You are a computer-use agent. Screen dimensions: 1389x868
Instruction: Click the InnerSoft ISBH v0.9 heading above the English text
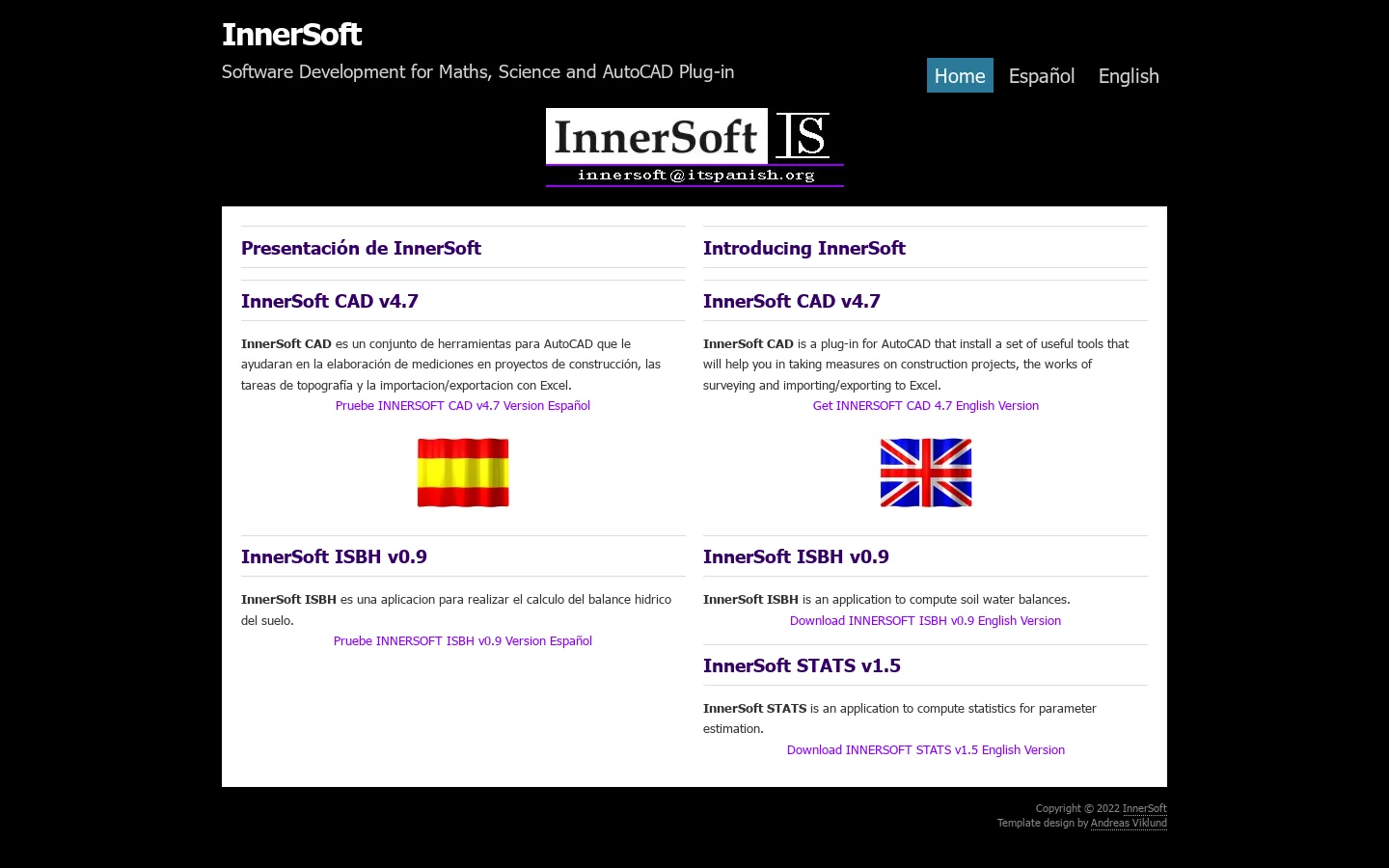[x=796, y=556]
